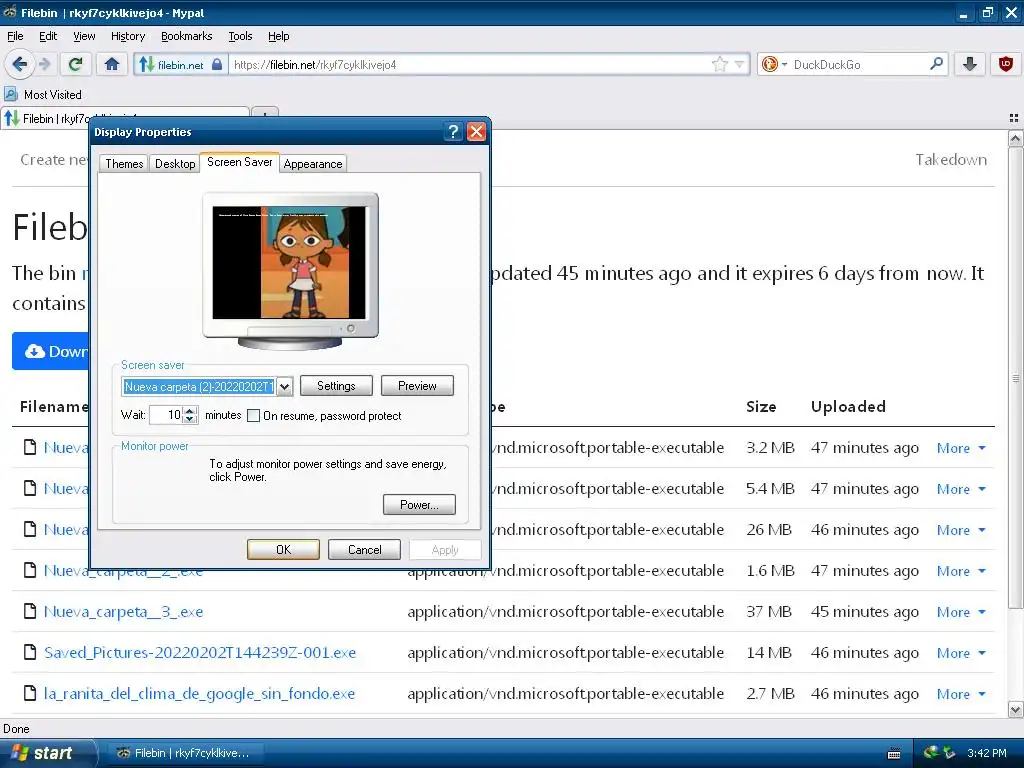Click the DuckDuckGo search field

(x=859, y=65)
